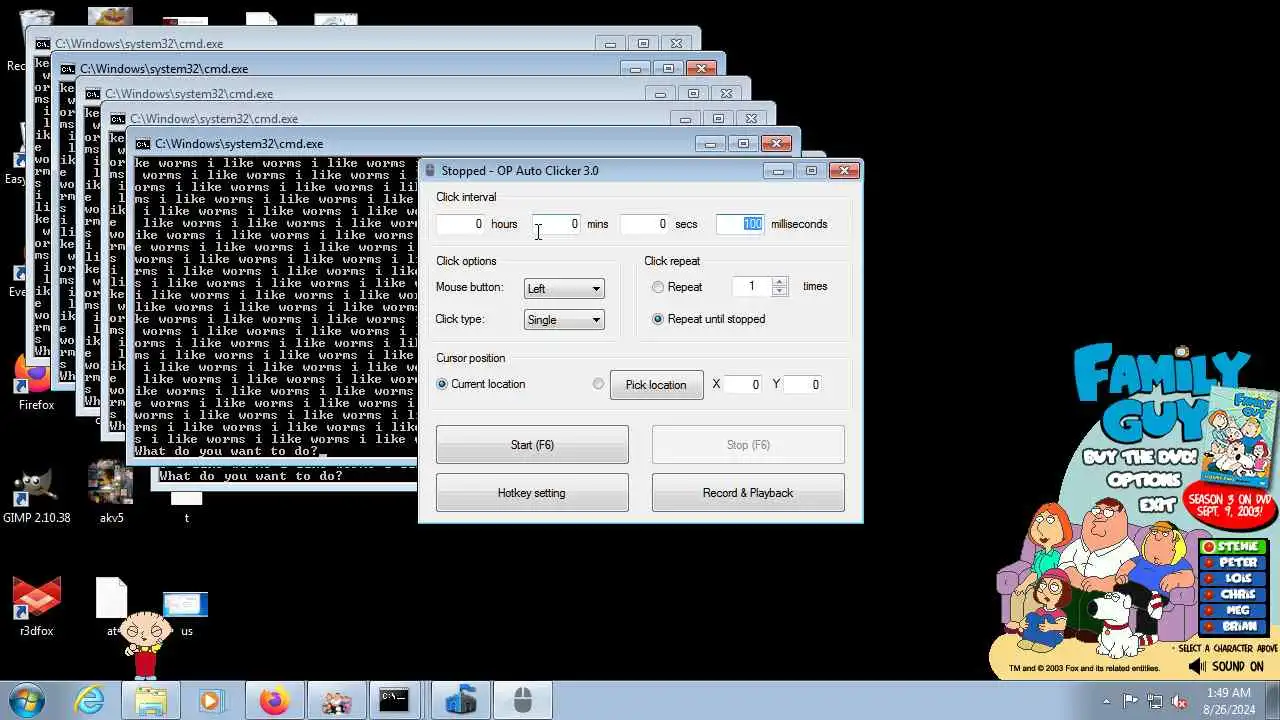Viewport: 1280px width, 720px height.
Task: Select the 'us' desktop icon
Action: [x=186, y=612]
